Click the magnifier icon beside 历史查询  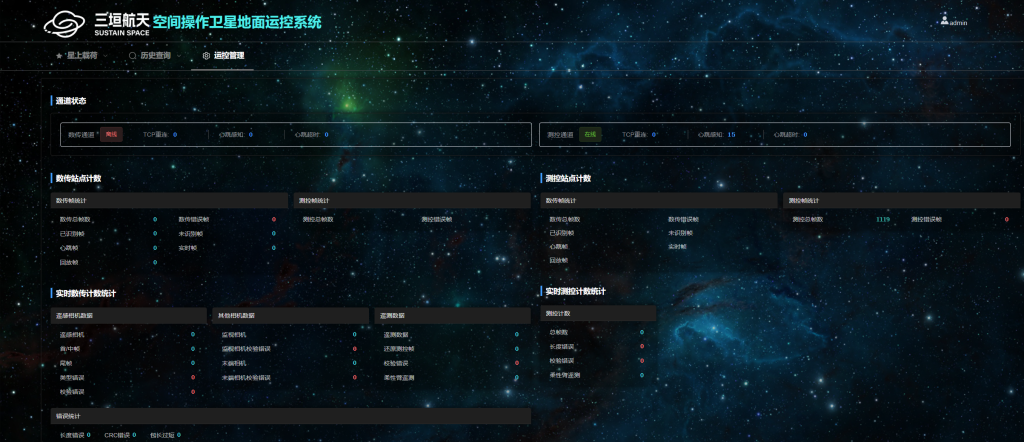tap(132, 56)
